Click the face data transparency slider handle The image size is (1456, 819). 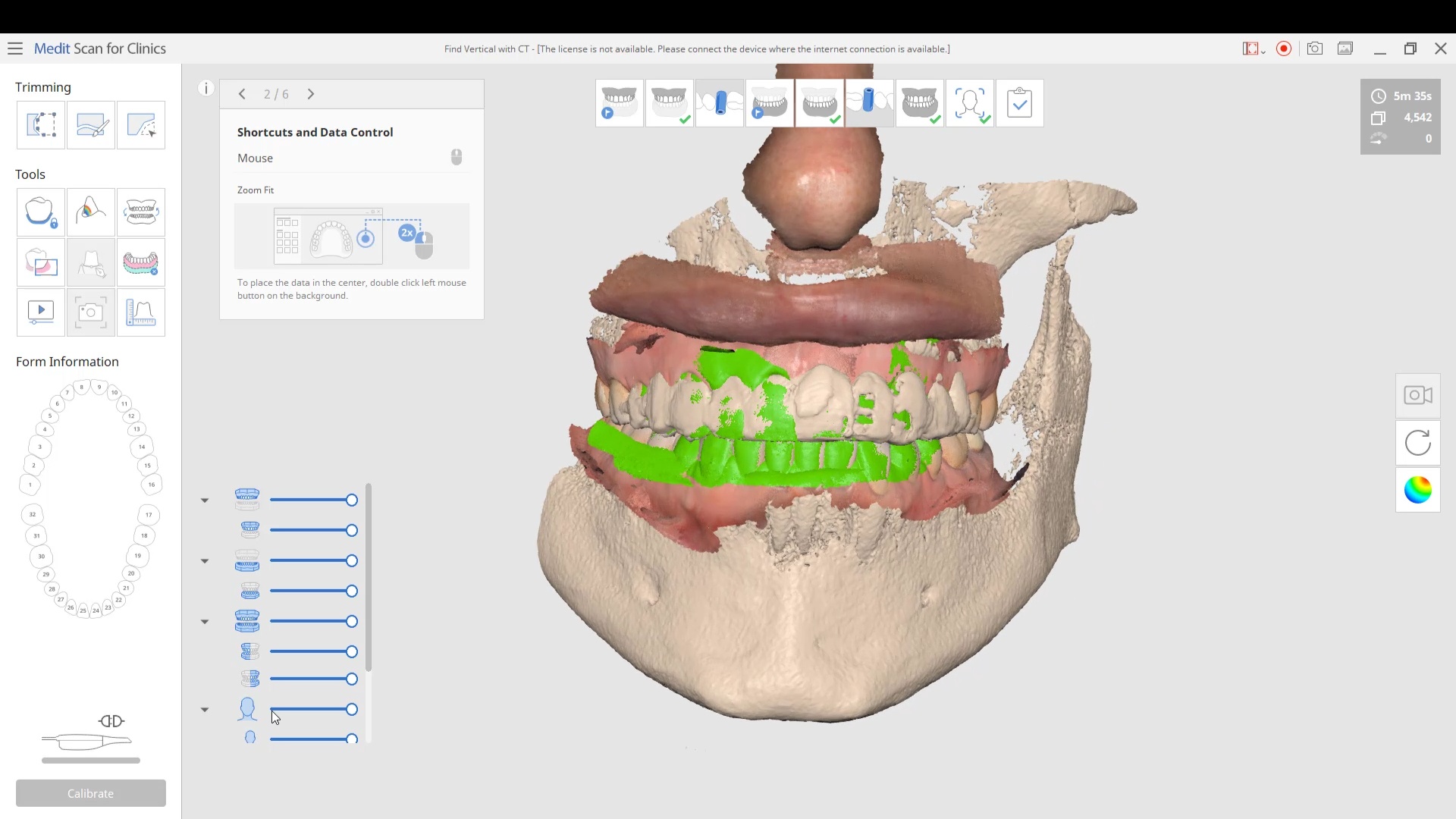pyautogui.click(x=352, y=709)
